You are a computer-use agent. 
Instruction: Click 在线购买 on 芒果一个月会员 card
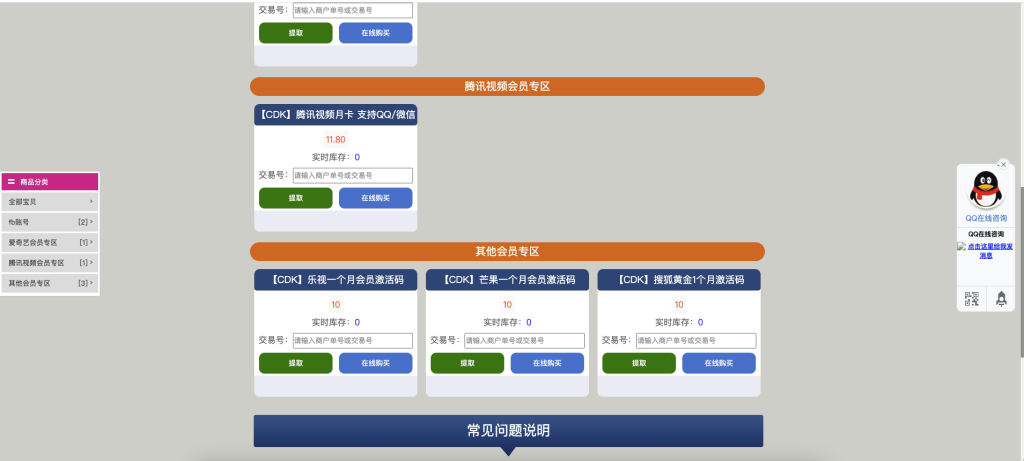tap(547, 363)
